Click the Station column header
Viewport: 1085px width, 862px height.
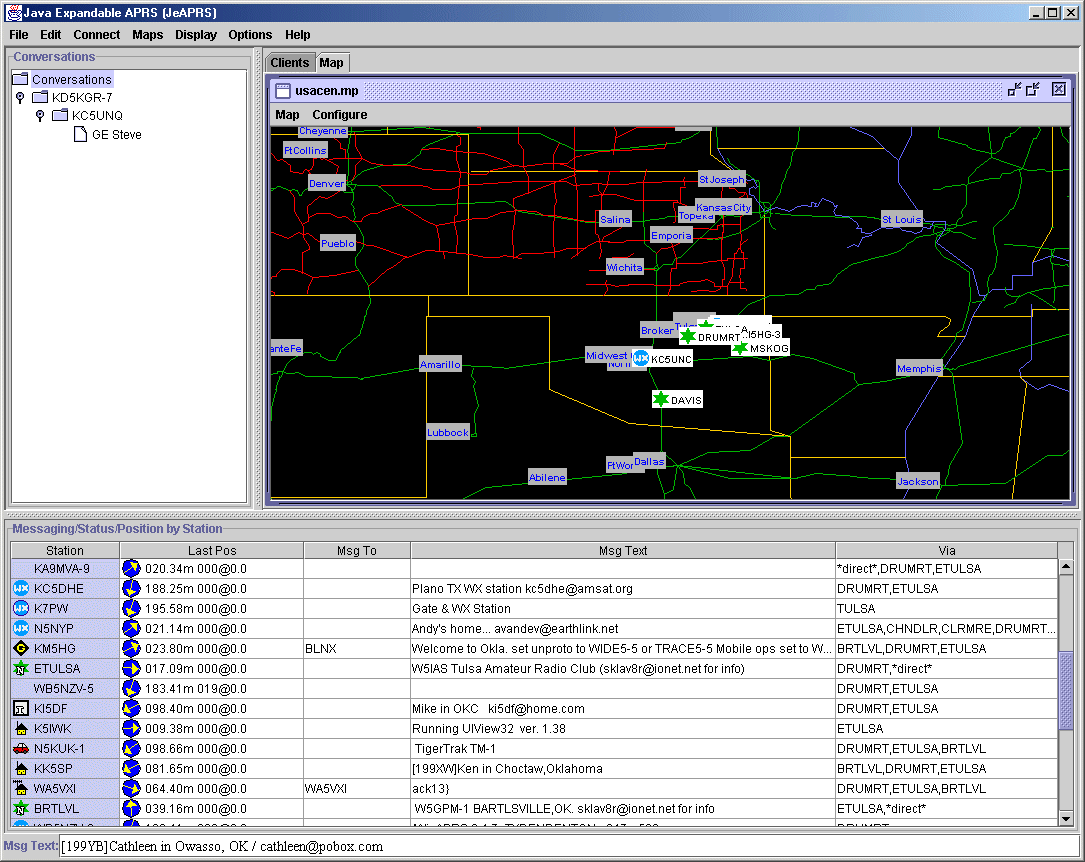(x=65, y=551)
